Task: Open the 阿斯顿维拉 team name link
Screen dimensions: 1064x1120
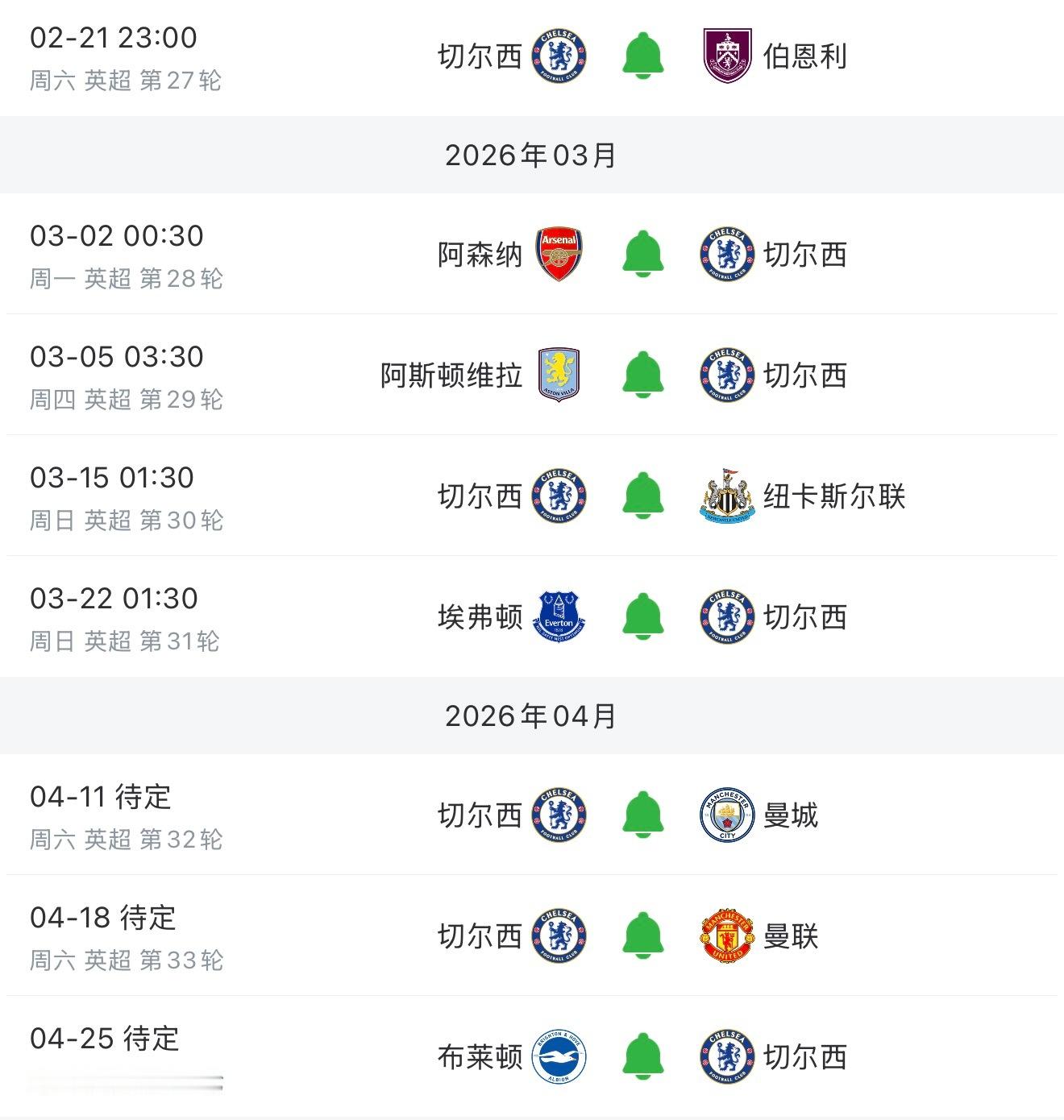Action: [x=451, y=375]
